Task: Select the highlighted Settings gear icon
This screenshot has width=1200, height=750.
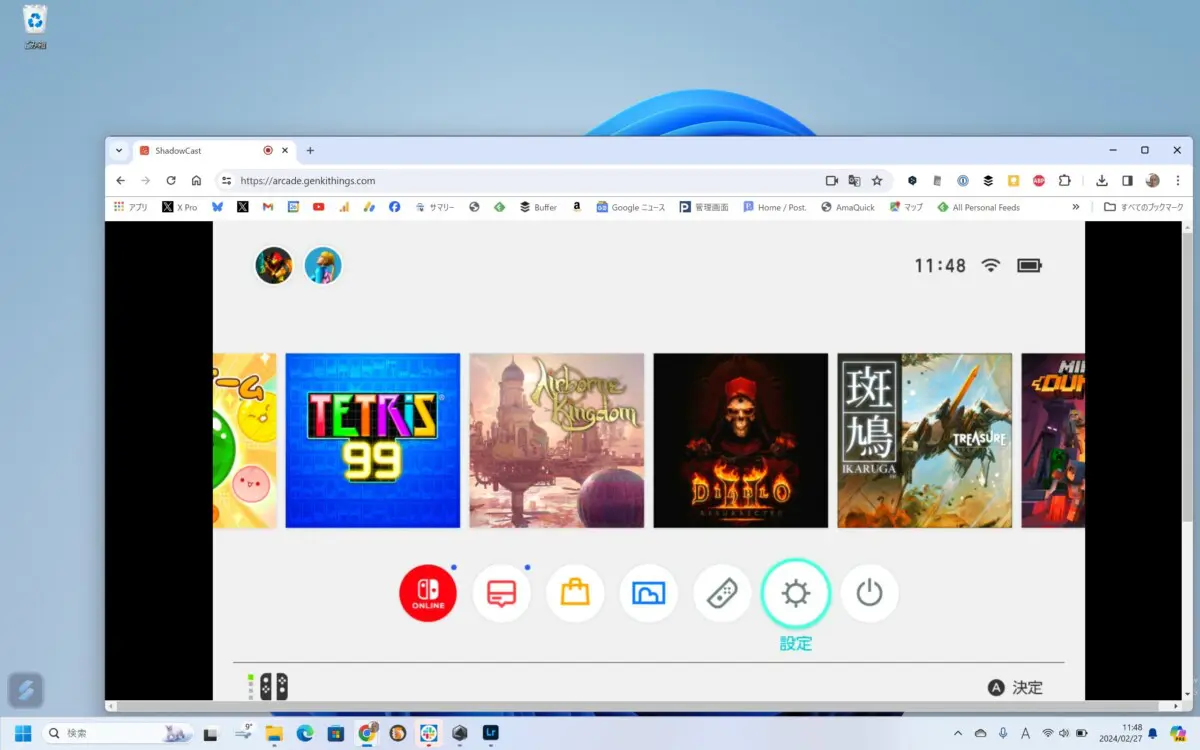Action: pyautogui.click(x=796, y=593)
